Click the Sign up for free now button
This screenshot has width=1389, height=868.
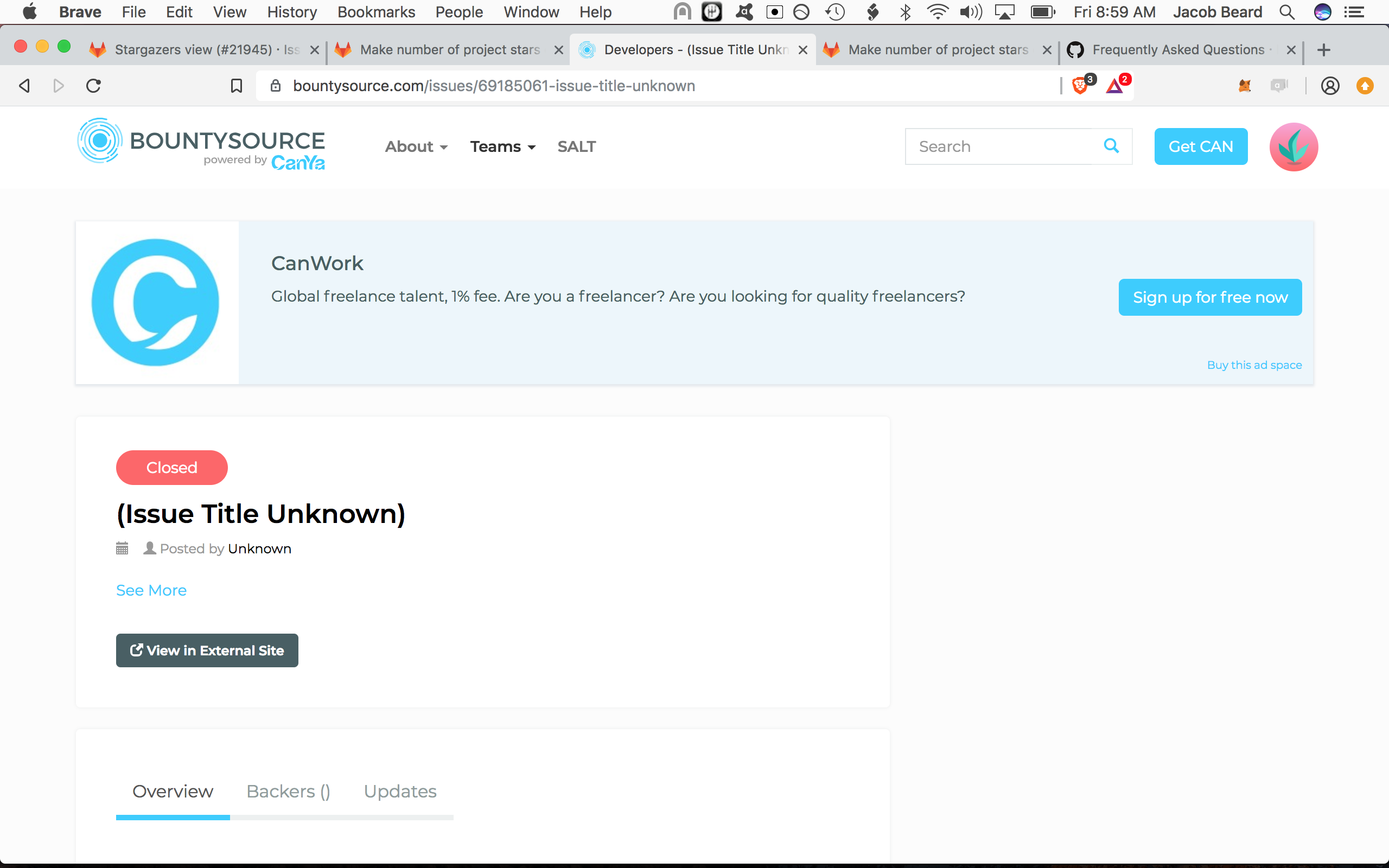click(x=1209, y=297)
